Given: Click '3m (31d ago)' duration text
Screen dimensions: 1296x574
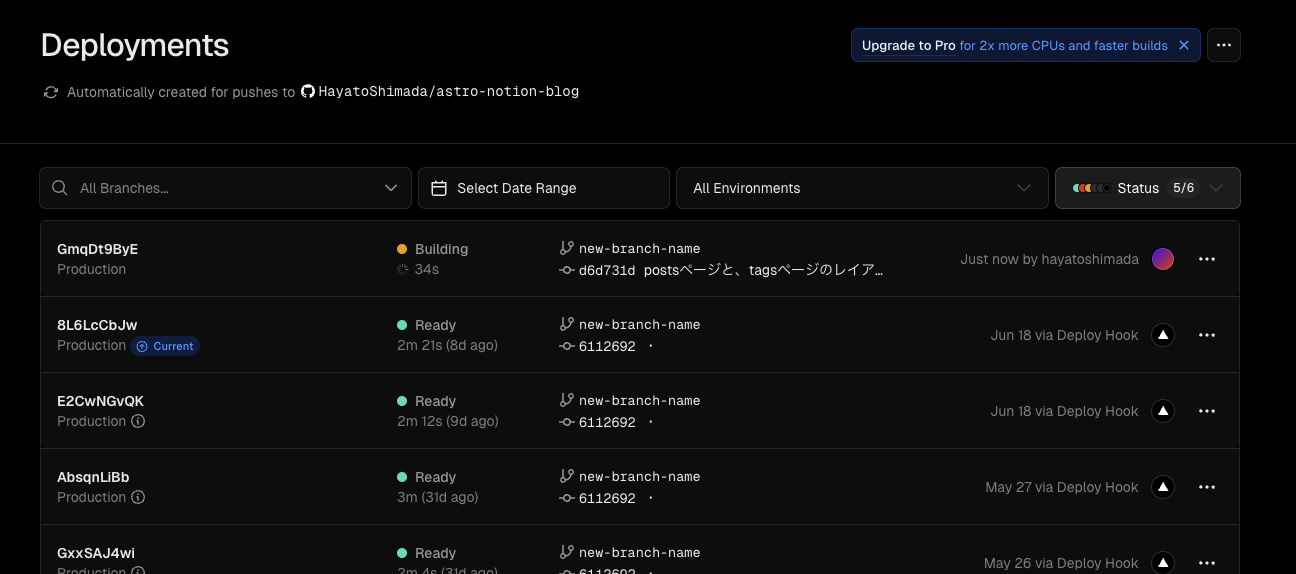Looking at the screenshot, I should [x=437, y=497].
